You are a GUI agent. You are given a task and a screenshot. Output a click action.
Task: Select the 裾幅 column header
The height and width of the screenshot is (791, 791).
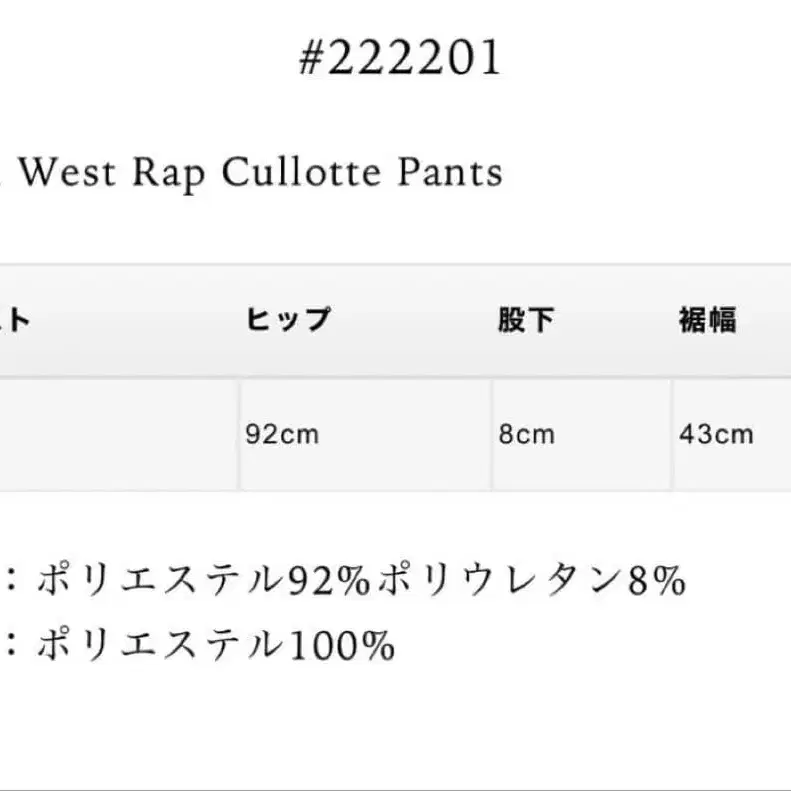pos(707,321)
